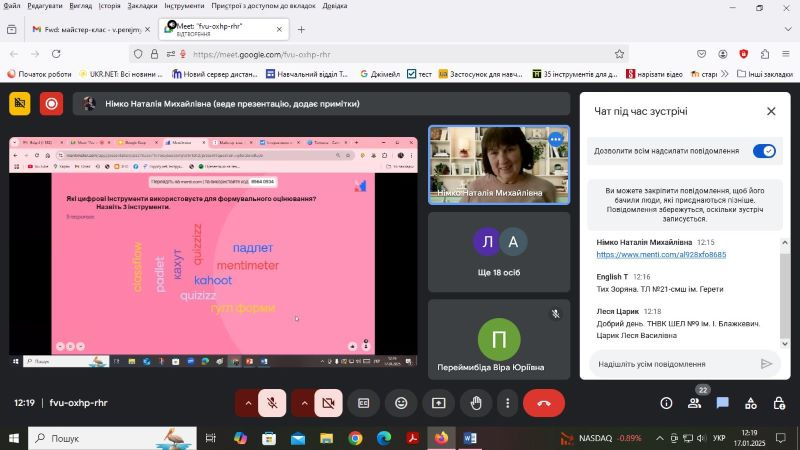
Task: Reload the page
Action: (x=56, y=54)
